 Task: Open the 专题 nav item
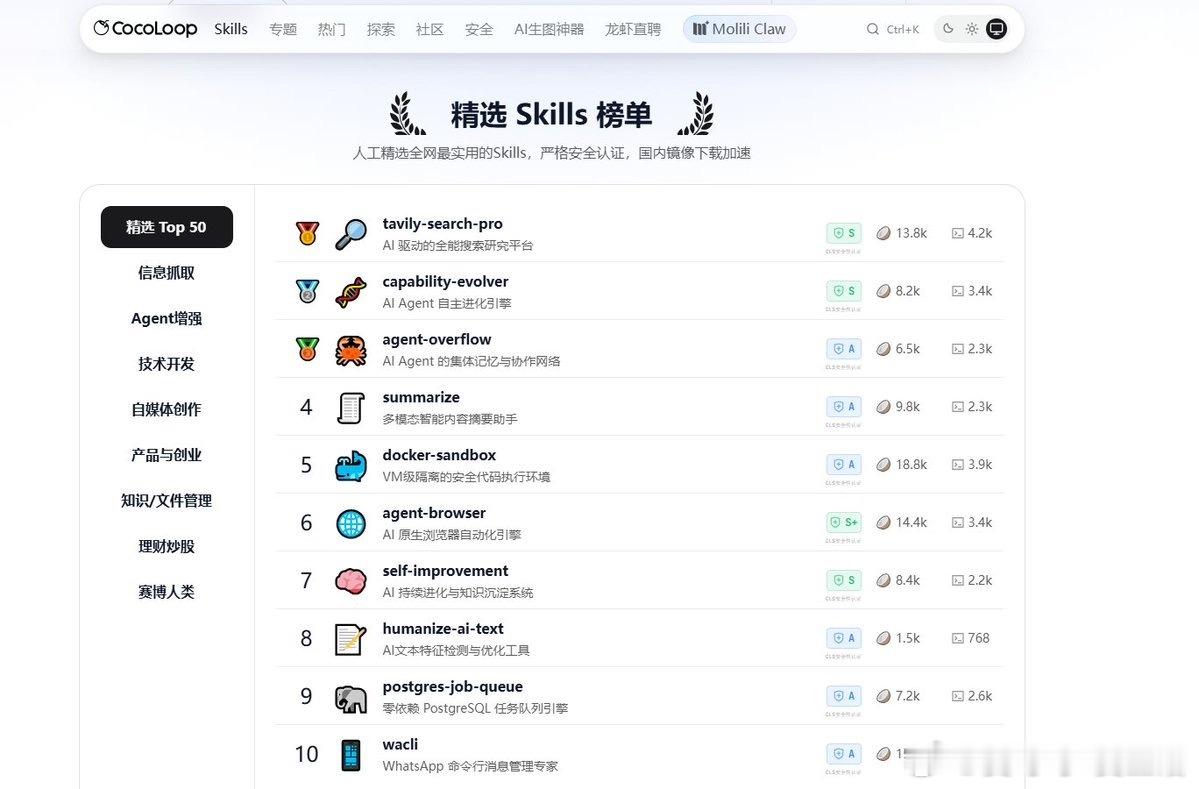(x=283, y=29)
